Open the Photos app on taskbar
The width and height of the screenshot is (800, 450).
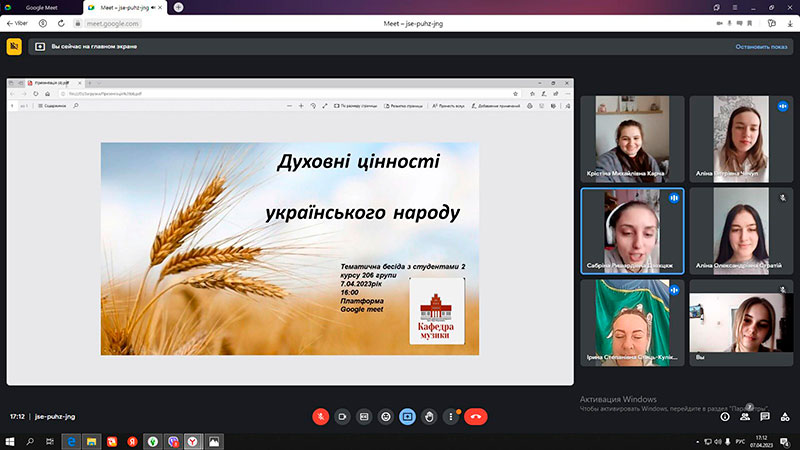[x=214, y=441]
